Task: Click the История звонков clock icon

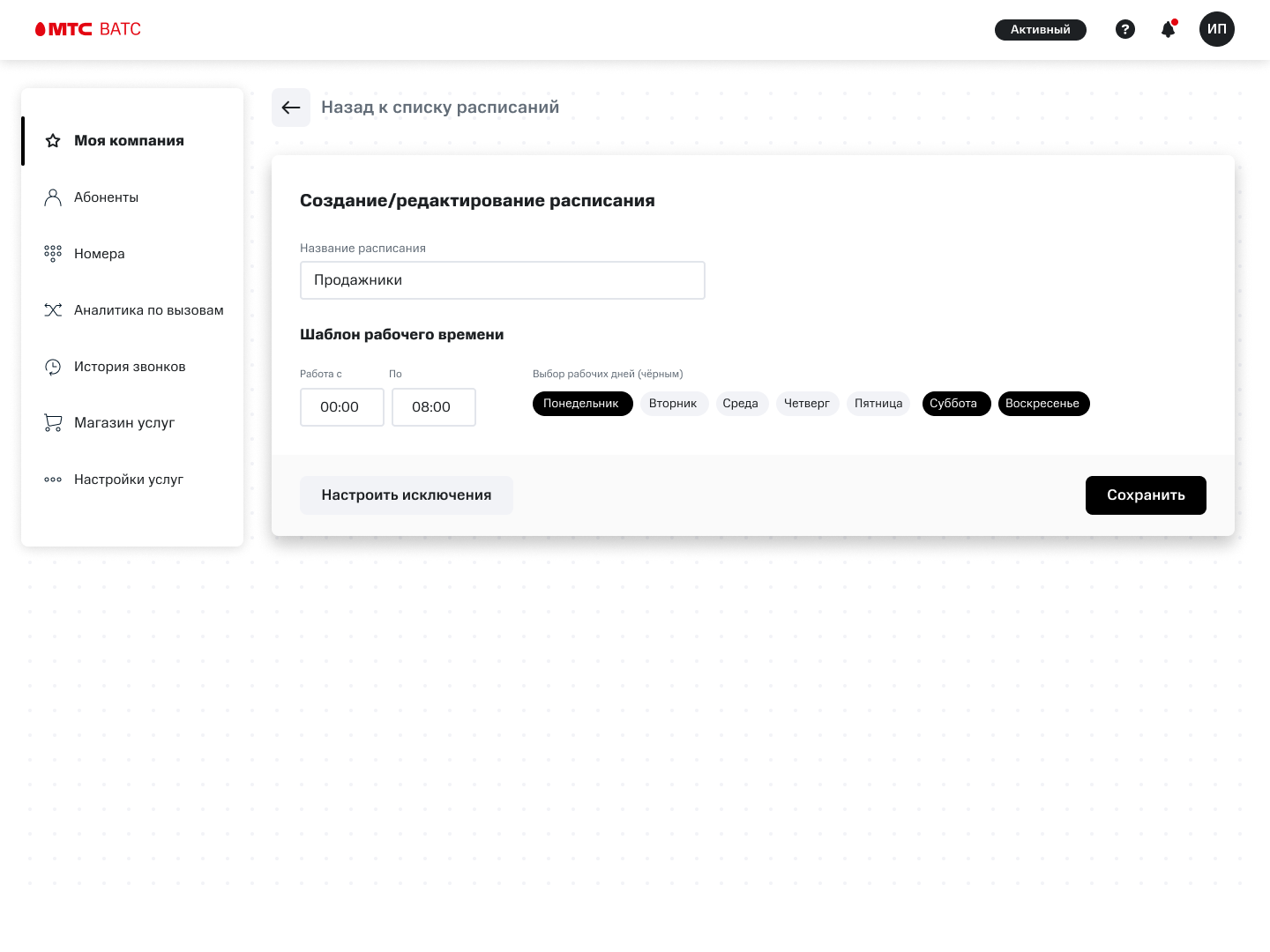Action: (53, 367)
